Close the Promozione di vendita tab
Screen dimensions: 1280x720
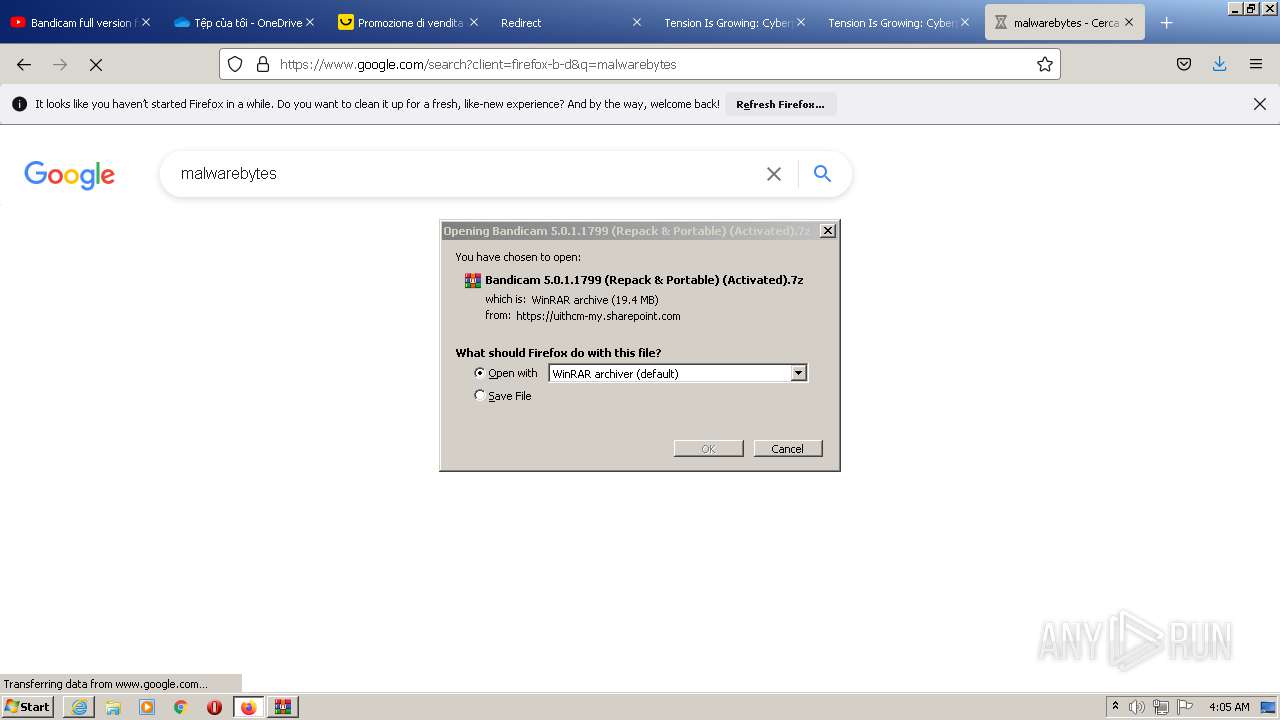click(x=473, y=22)
